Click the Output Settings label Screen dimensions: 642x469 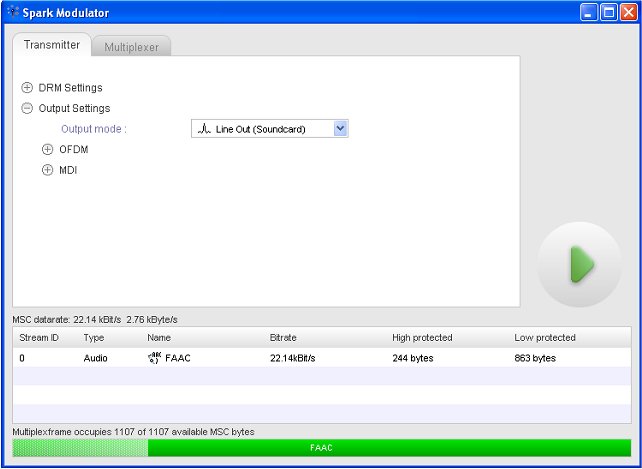[74, 108]
